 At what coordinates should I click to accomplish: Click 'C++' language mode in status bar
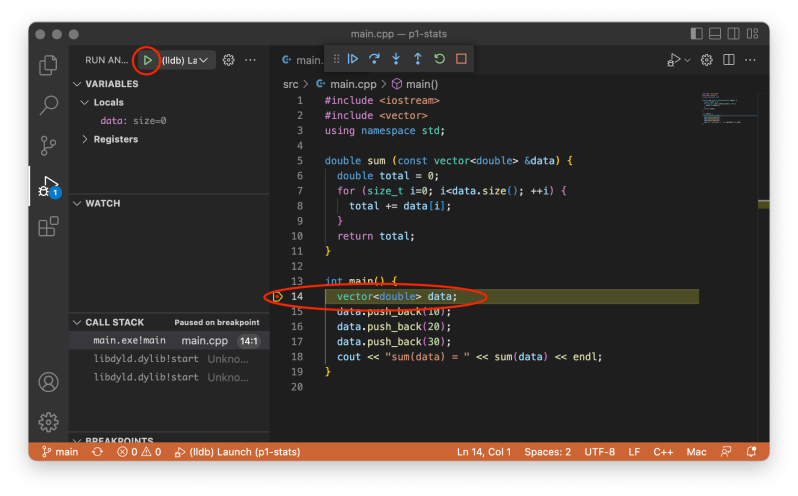tap(663, 452)
